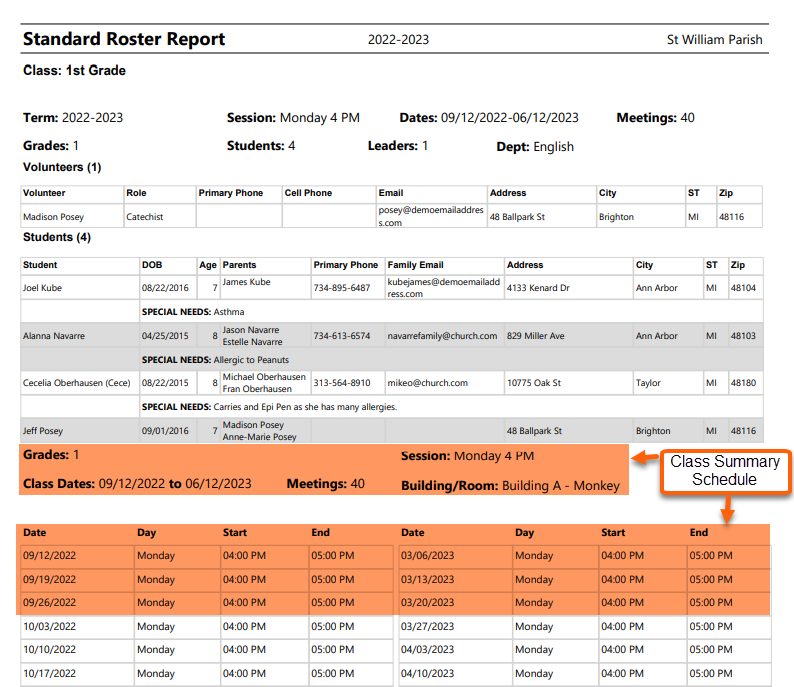This screenshot has width=794, height=687.
Task: Select schedule date 10/17/2022
Action: pyautogui.click(x=50, y=673)
